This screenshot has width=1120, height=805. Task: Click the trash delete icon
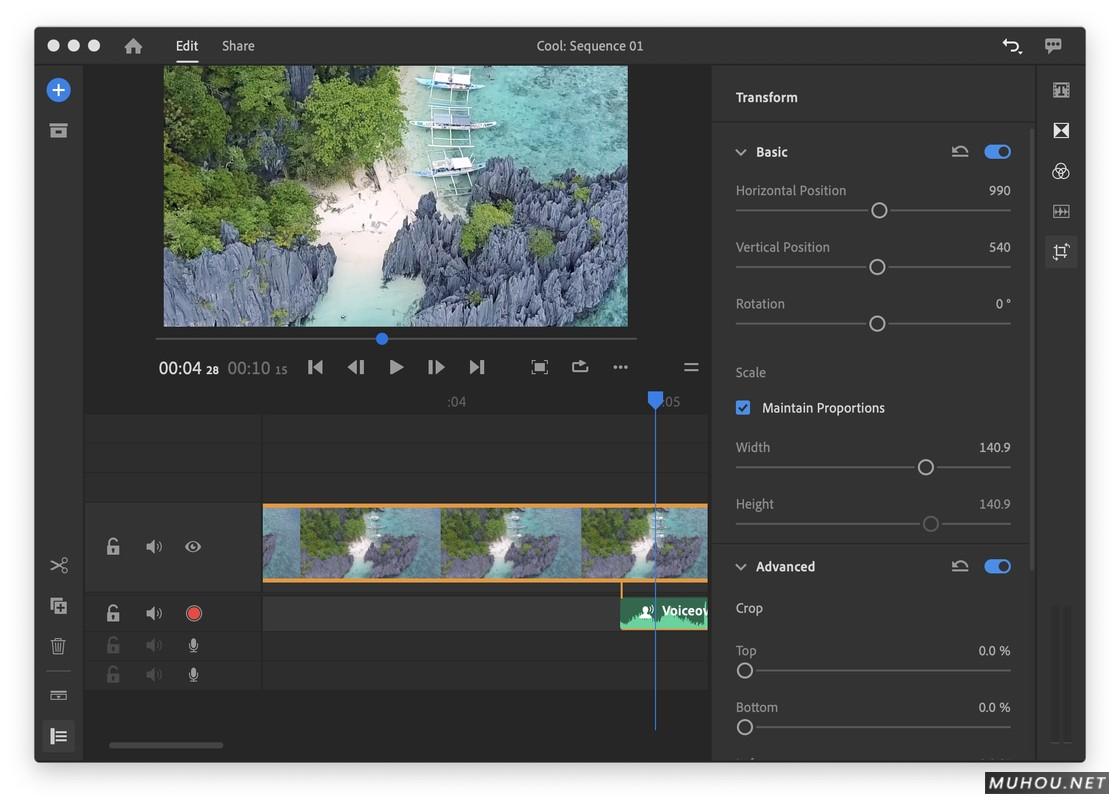click(x=59, y=646)
